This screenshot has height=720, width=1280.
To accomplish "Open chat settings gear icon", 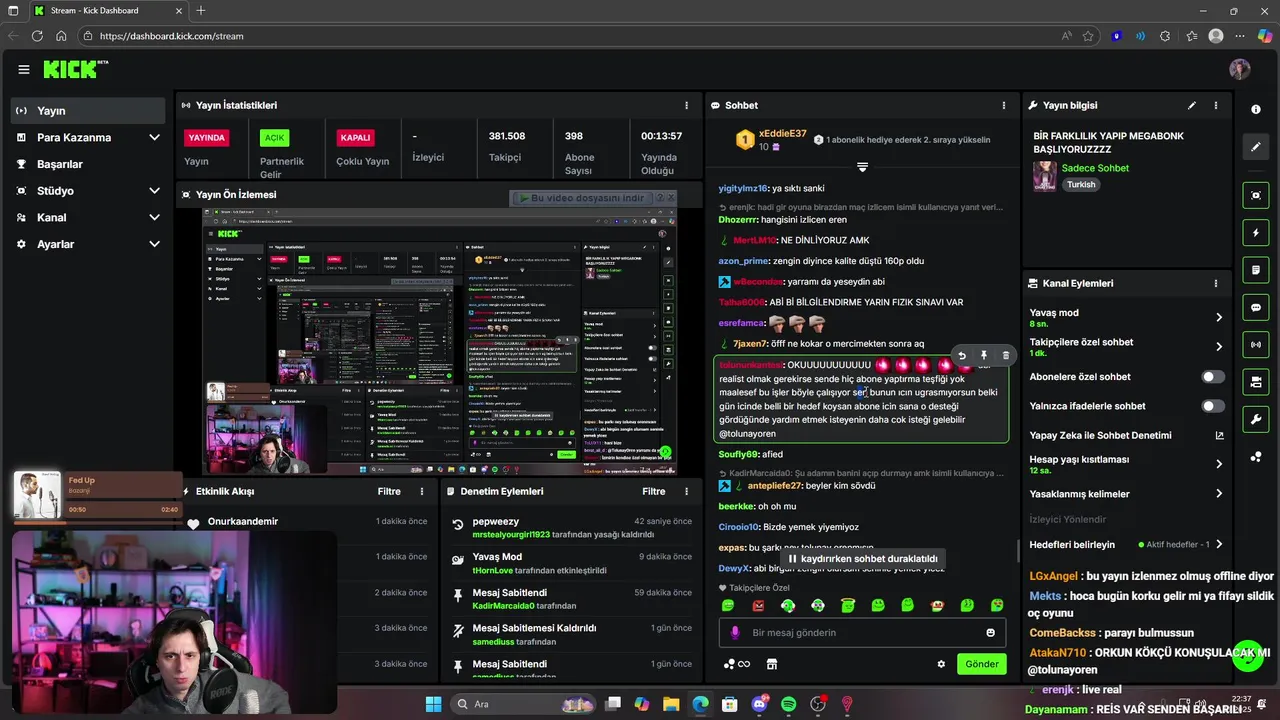I will (941, 664).
